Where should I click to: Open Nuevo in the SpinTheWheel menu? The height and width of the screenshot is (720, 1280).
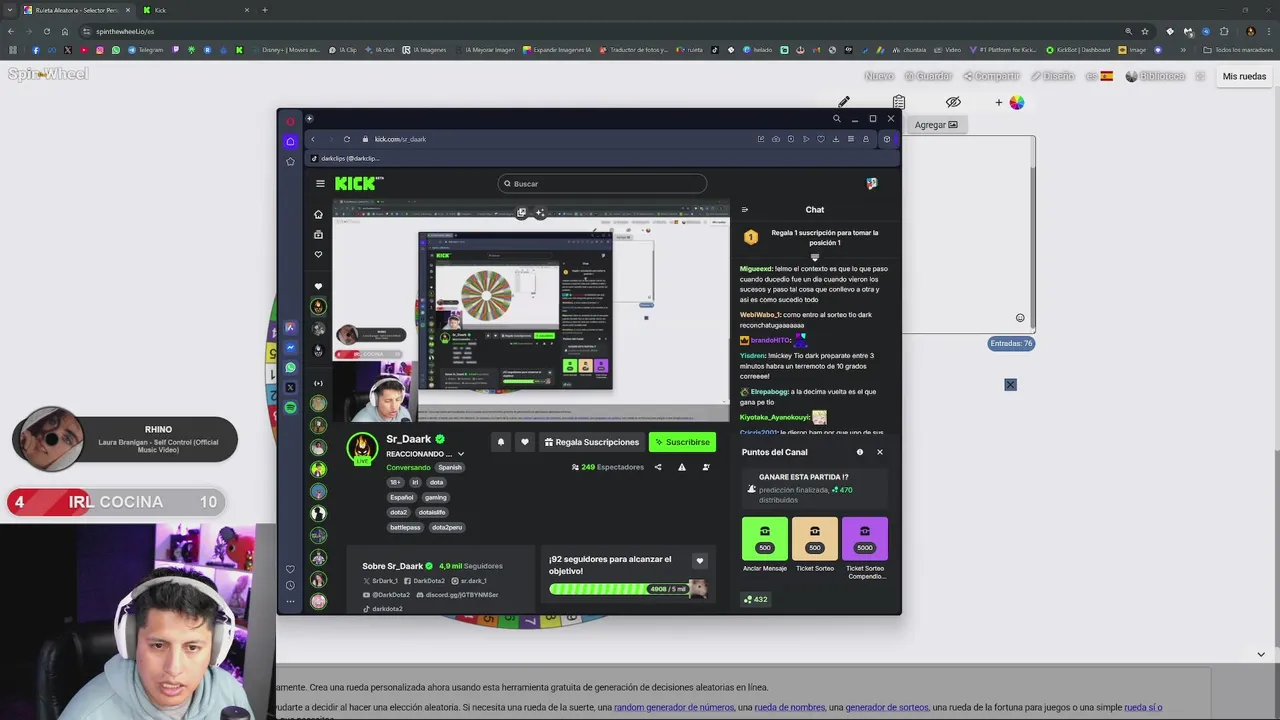pyautogui.click(x=879, y=76)
